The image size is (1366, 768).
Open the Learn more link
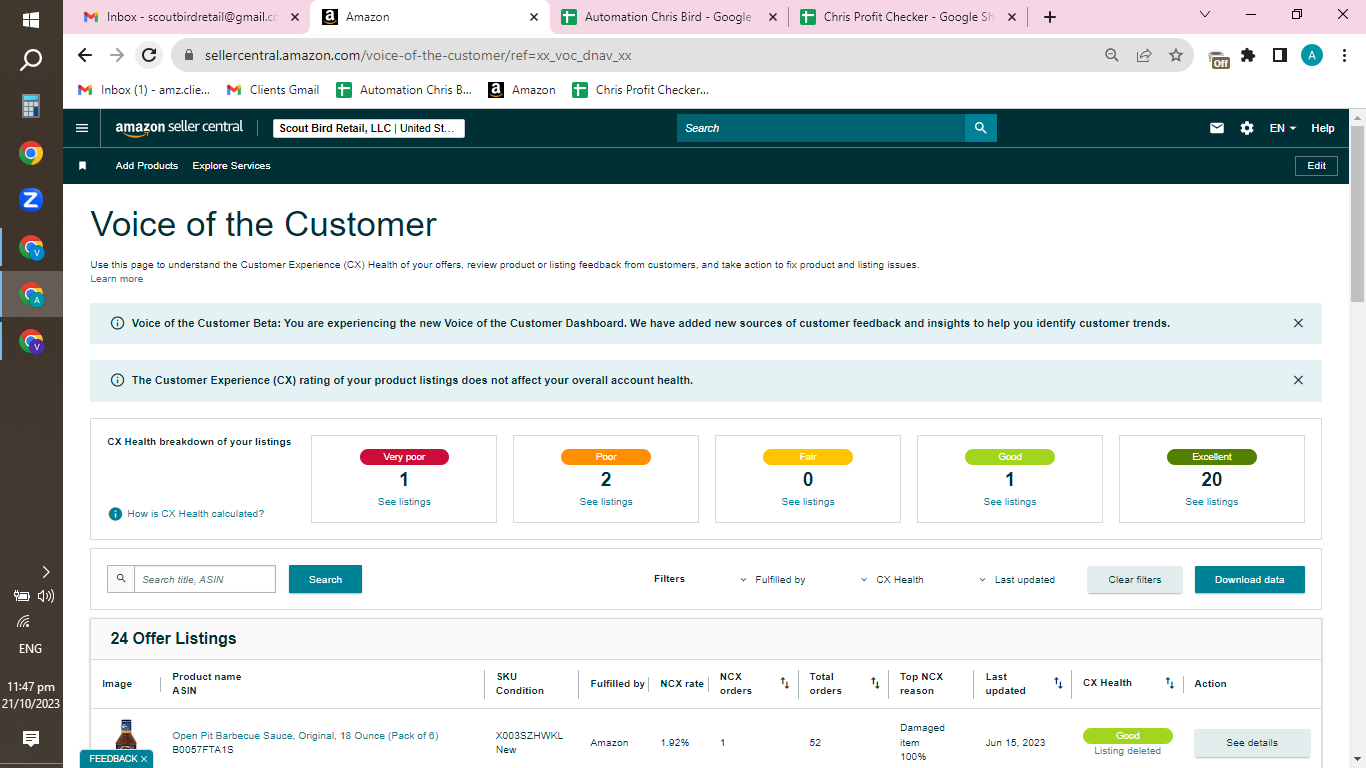pos(117,279)
